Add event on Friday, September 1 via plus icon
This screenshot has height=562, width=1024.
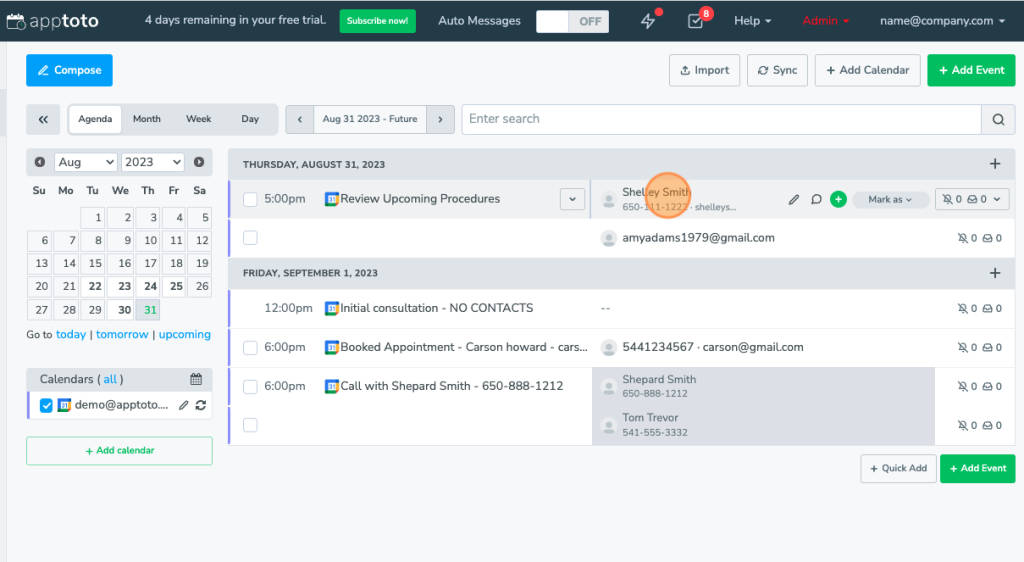pyautogui.click(x=995, y=273)
